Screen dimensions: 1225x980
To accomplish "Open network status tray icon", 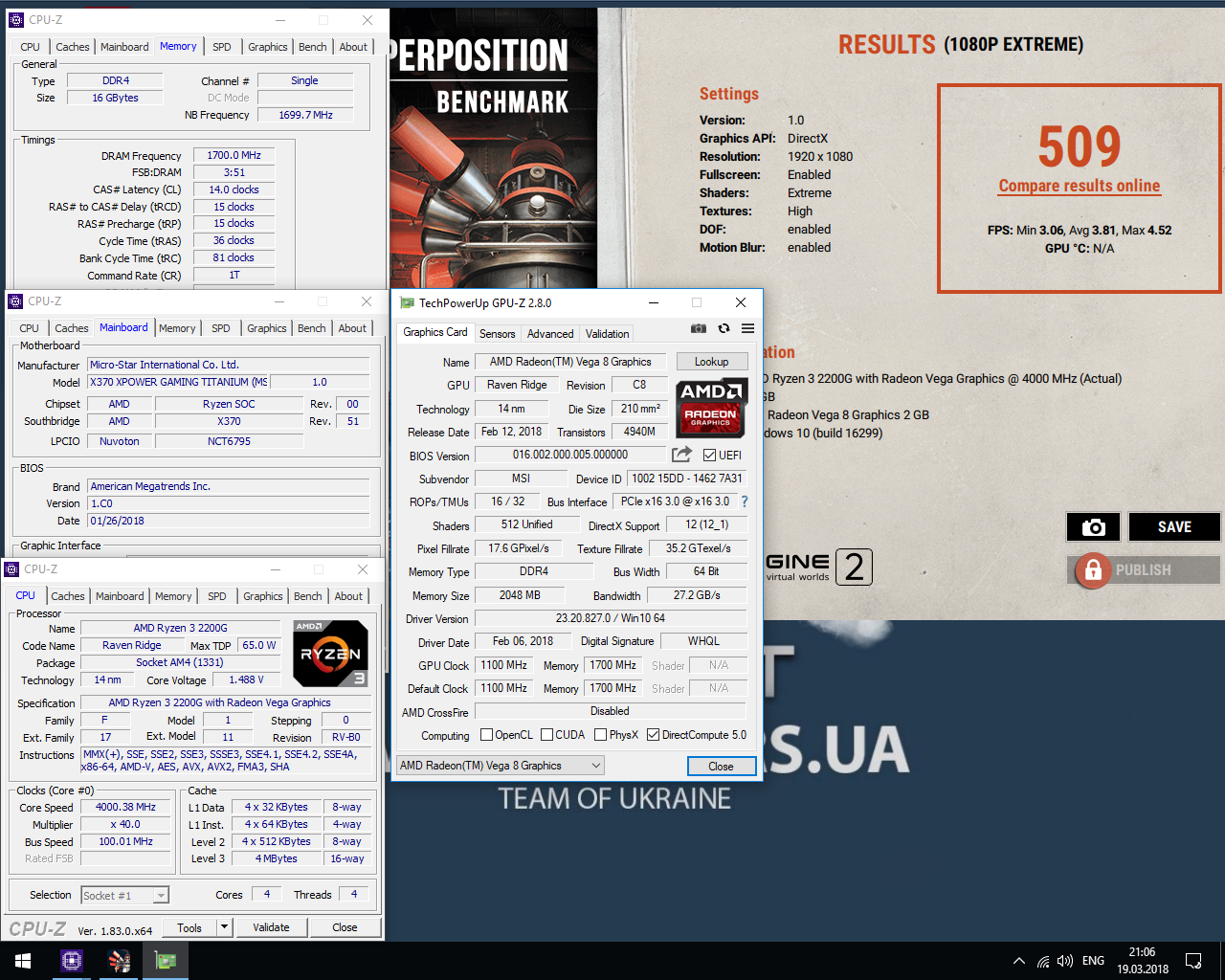I will [x=1042, y=961].
